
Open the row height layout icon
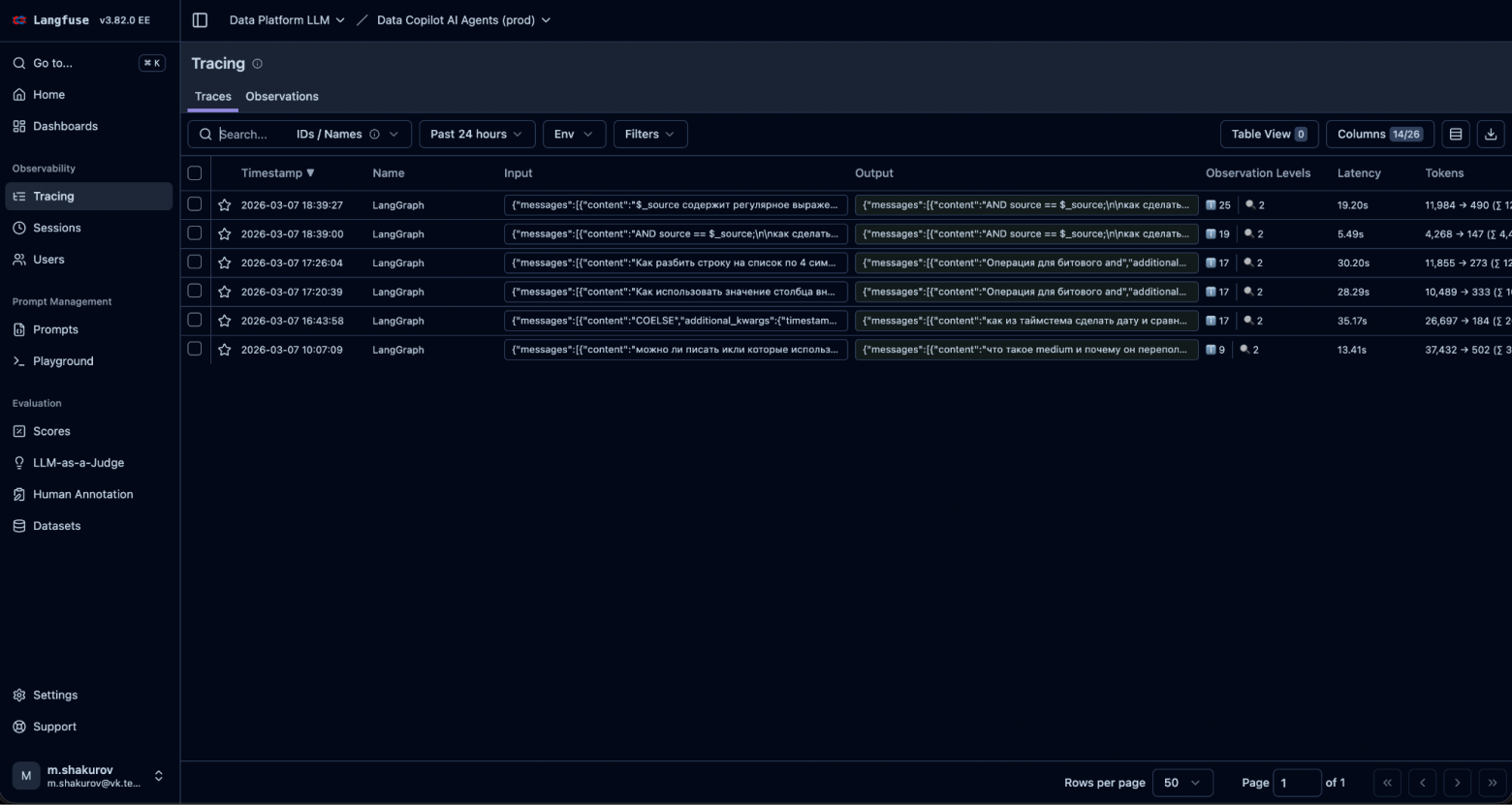[x=1455, y=135]
